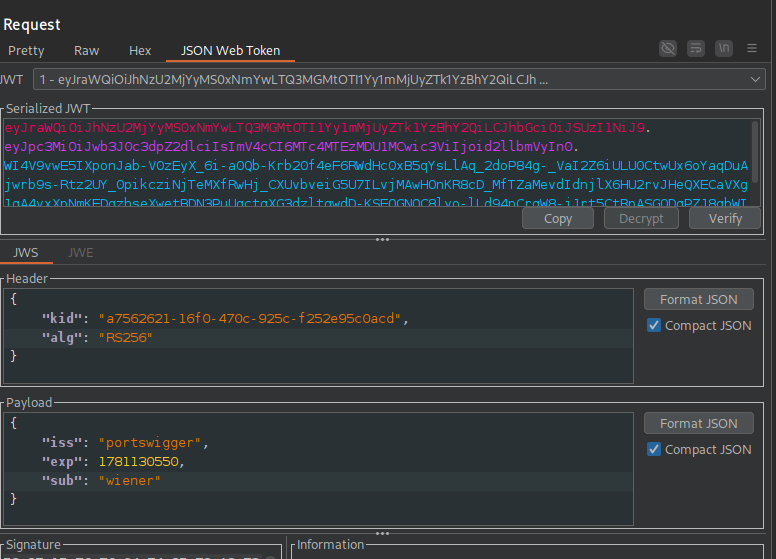Click the Decrypt button

[641, 219]
